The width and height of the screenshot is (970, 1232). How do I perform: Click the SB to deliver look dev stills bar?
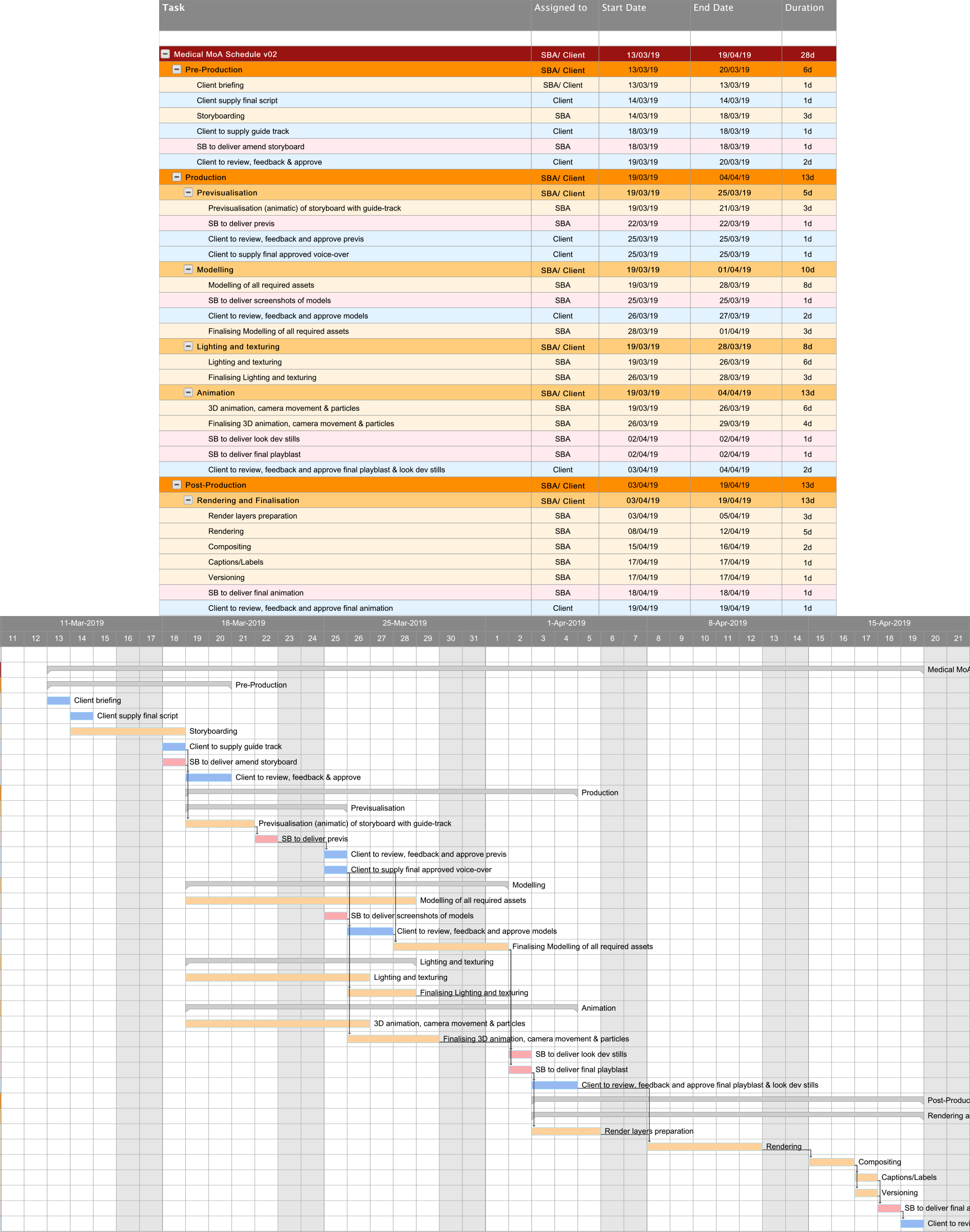520,1054
